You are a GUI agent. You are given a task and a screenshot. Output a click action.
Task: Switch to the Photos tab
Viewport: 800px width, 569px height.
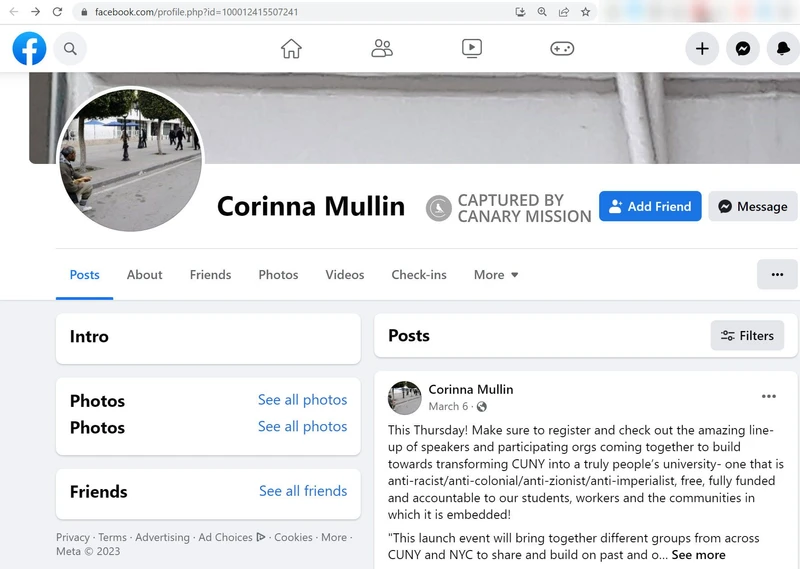coord(278,275)
